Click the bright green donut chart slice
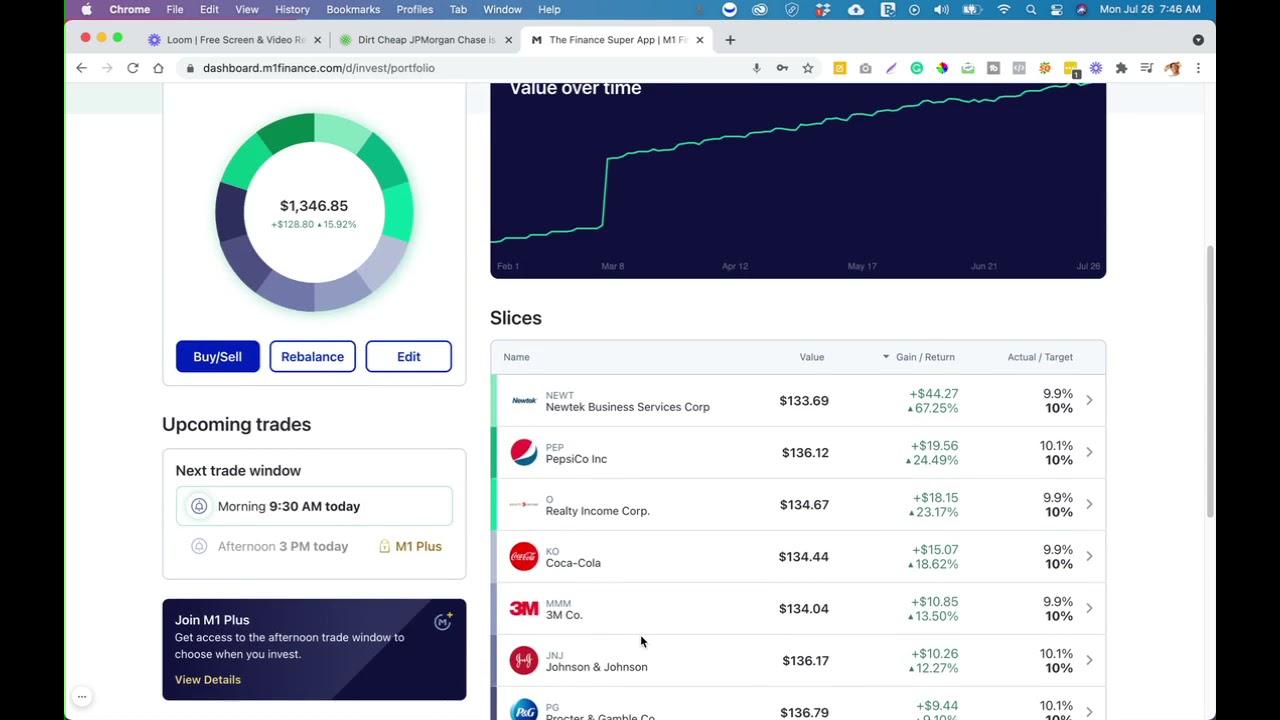Viewport: 1280px width, 720px height. (399, 211)
